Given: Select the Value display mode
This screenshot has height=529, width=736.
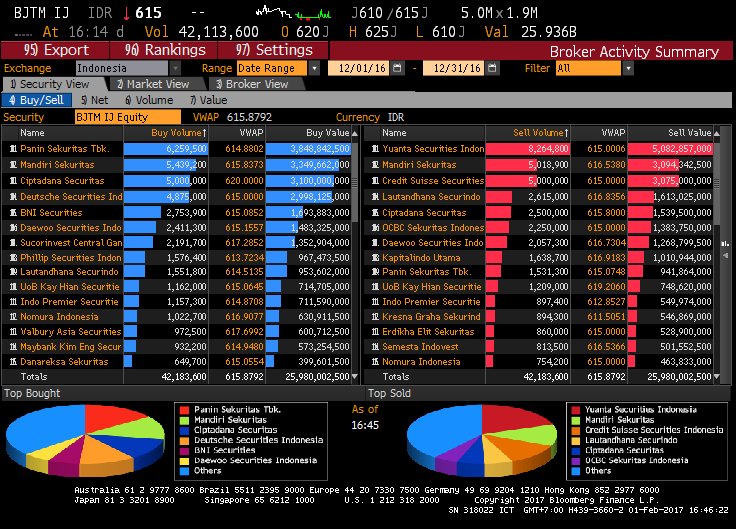Looking at the screenshot, I should (x=208, y=100).
